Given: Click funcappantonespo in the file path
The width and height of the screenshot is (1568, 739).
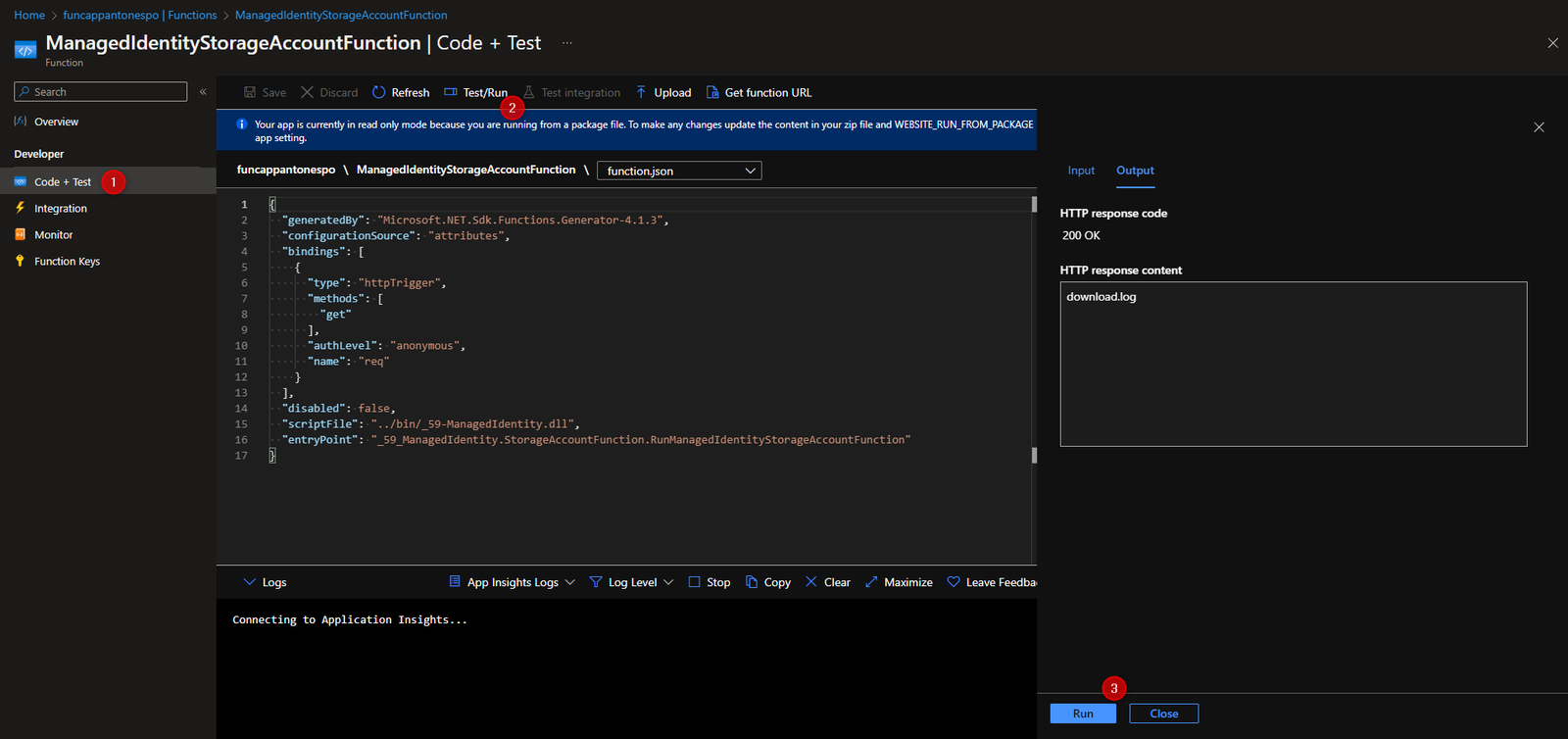Looking at the screenshot, I should pyautogui.click(x=286, y=170).
